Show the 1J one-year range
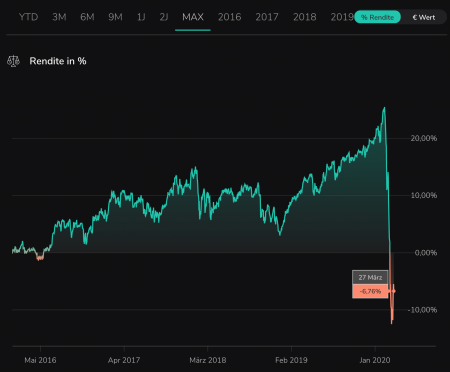The height and width of the screenshot is (372, 450). (x=141, y=17)
